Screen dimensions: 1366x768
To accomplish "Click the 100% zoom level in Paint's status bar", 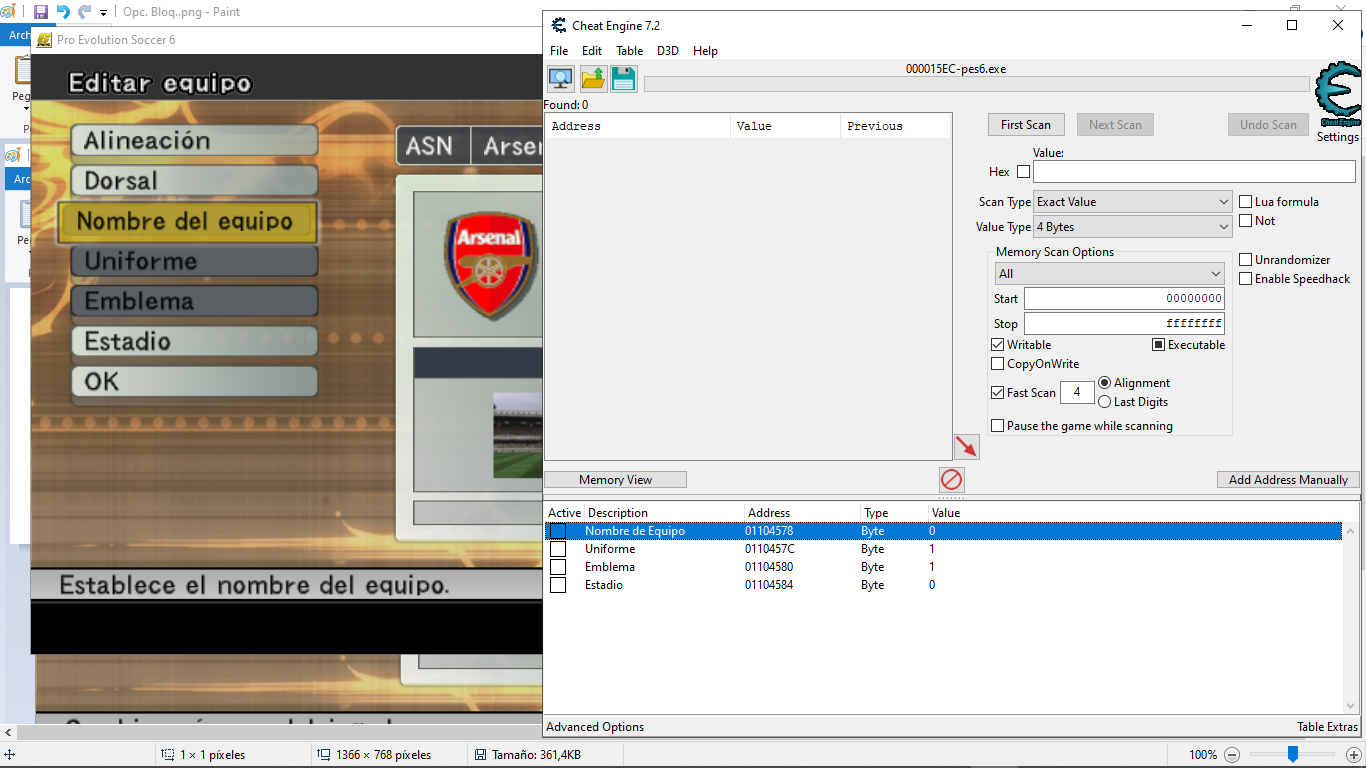I will (1203, 755).
